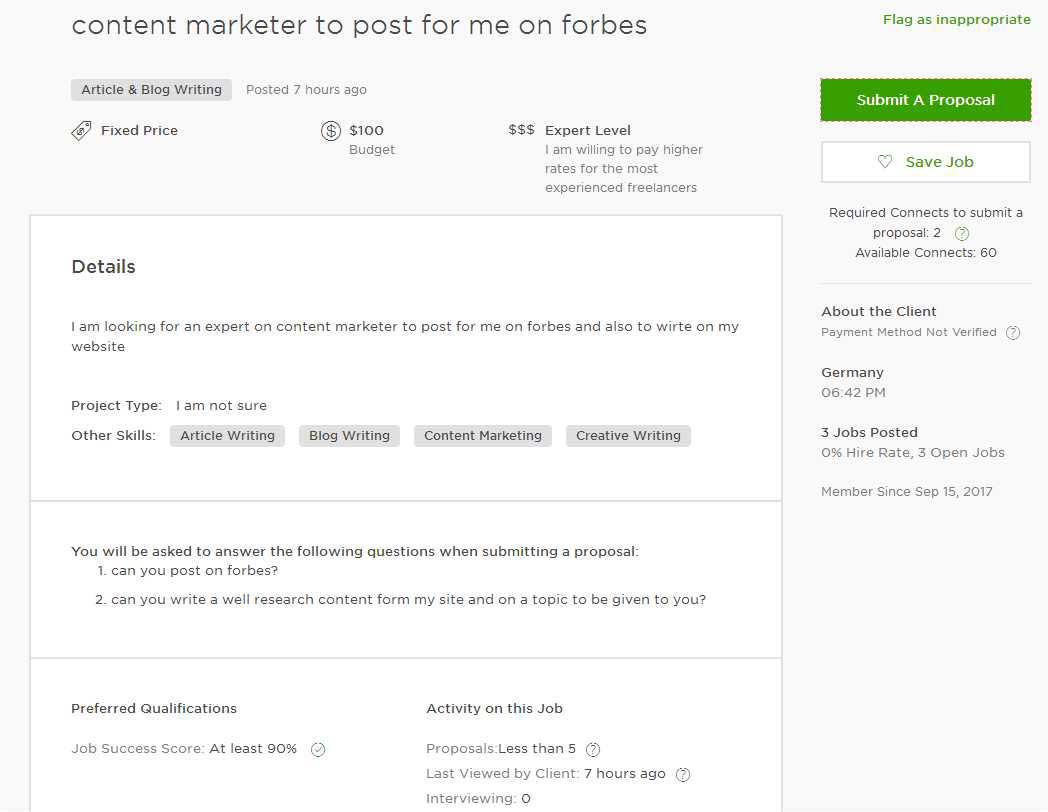The height and width of the screenshot is (812, 1048).
Task: Click 'Member Since Sep 15, 2017' text
Action: (x=906, y=491)
